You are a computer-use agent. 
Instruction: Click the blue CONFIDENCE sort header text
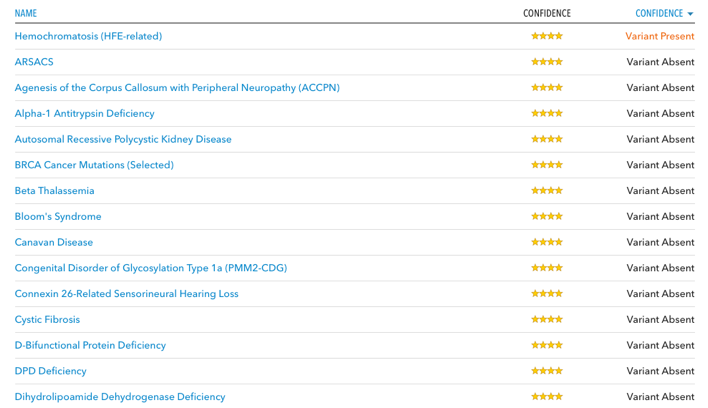[x=659, y=13]
